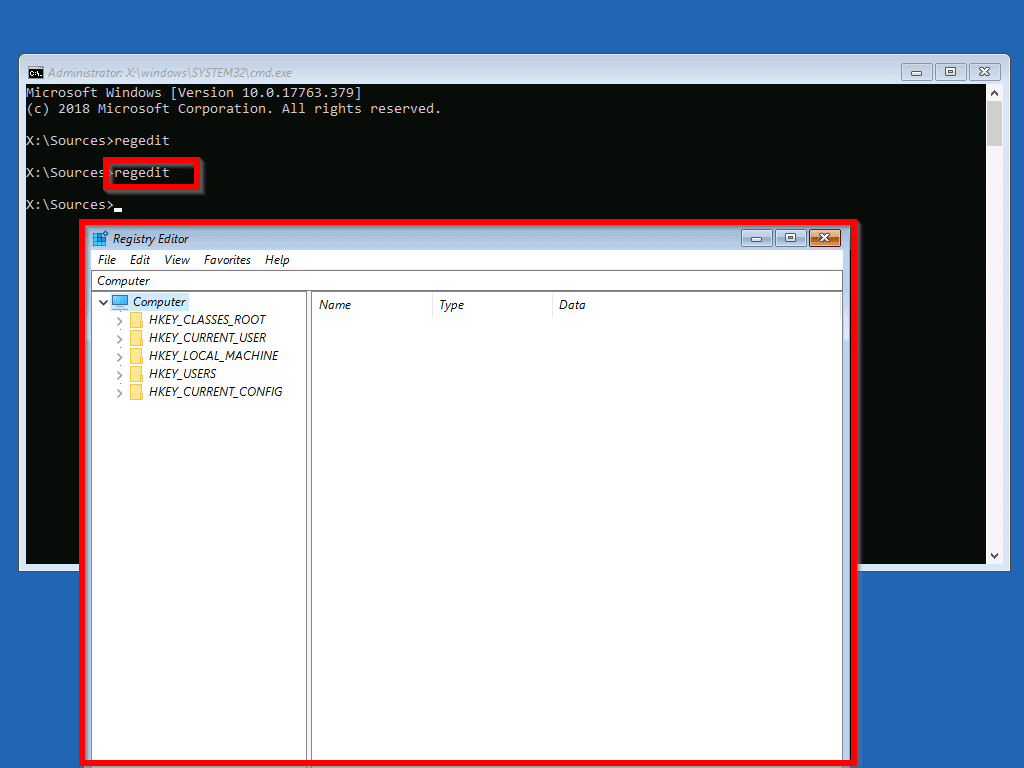Expand the HKEY_LOCAL_MACHINE node
The width and height of the screenshot is (1024, 768).
tap(119, 355)
